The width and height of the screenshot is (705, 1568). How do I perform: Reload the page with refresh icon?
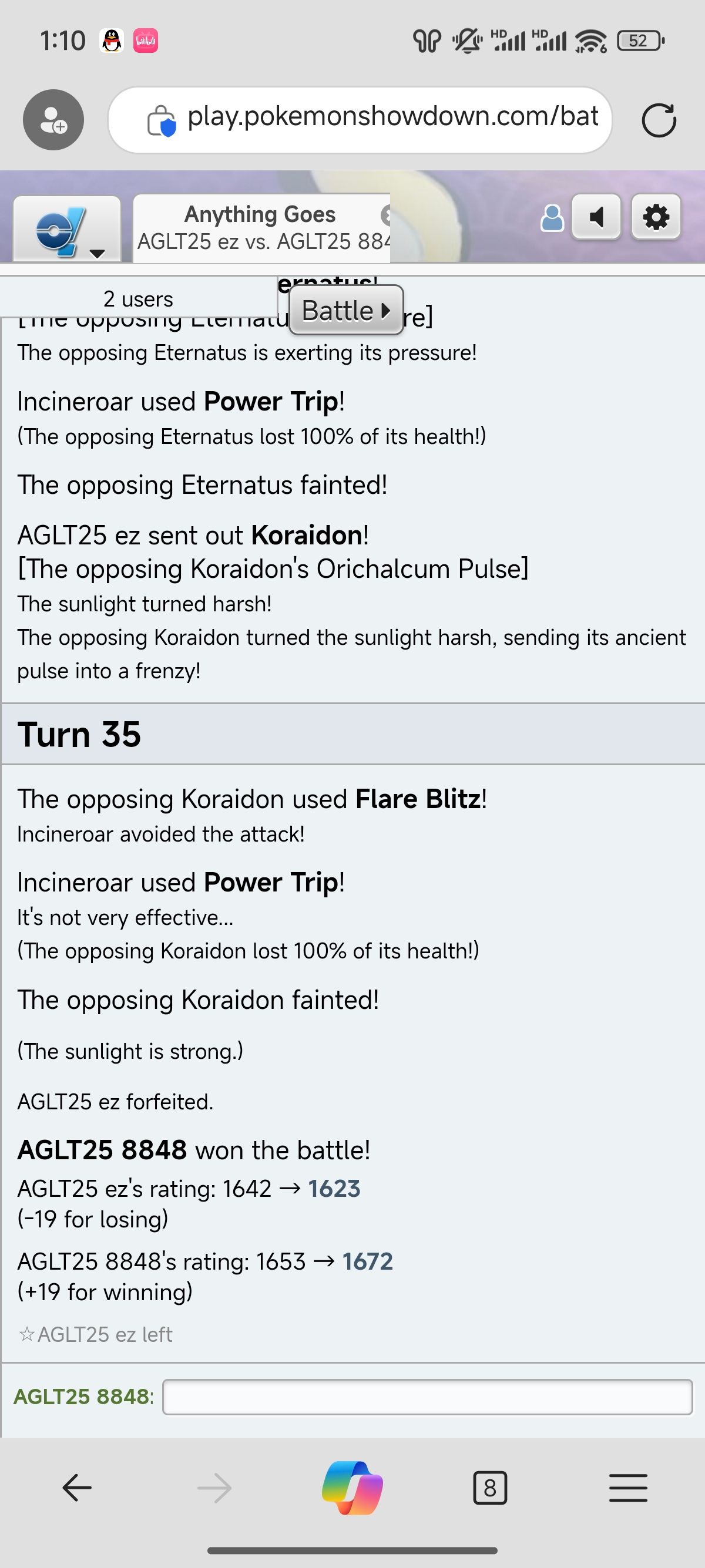tap(659, 120)
